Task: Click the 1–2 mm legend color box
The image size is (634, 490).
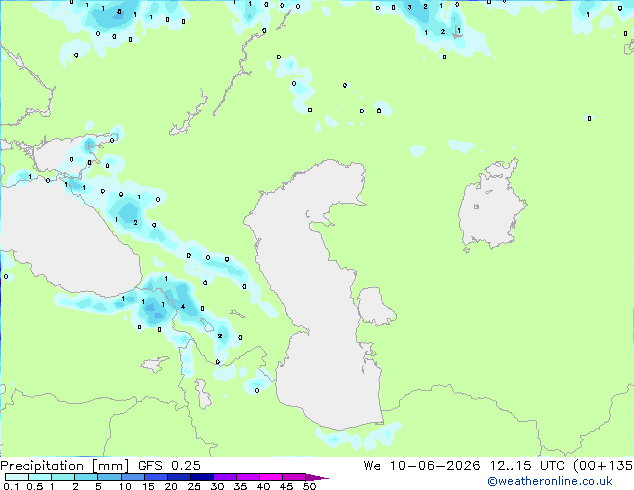Action: [x=63, y=477]
